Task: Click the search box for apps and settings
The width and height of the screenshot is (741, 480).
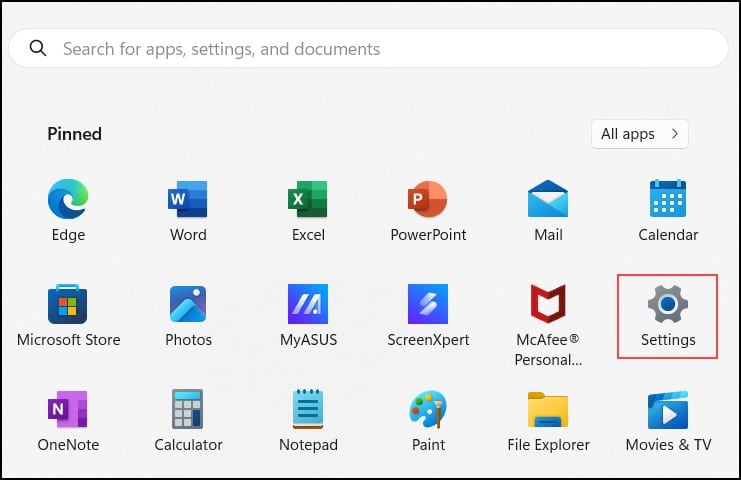Action: pos(368,48)
